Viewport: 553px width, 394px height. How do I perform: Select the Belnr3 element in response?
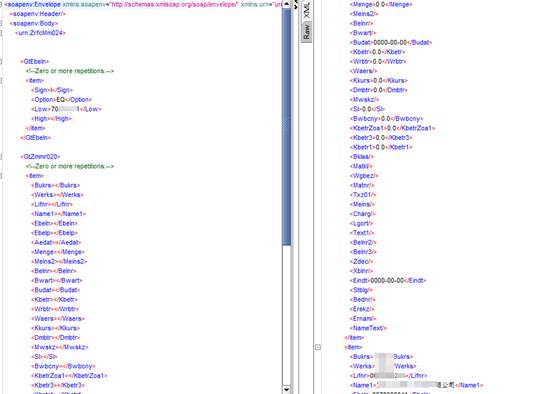(363, 252)
